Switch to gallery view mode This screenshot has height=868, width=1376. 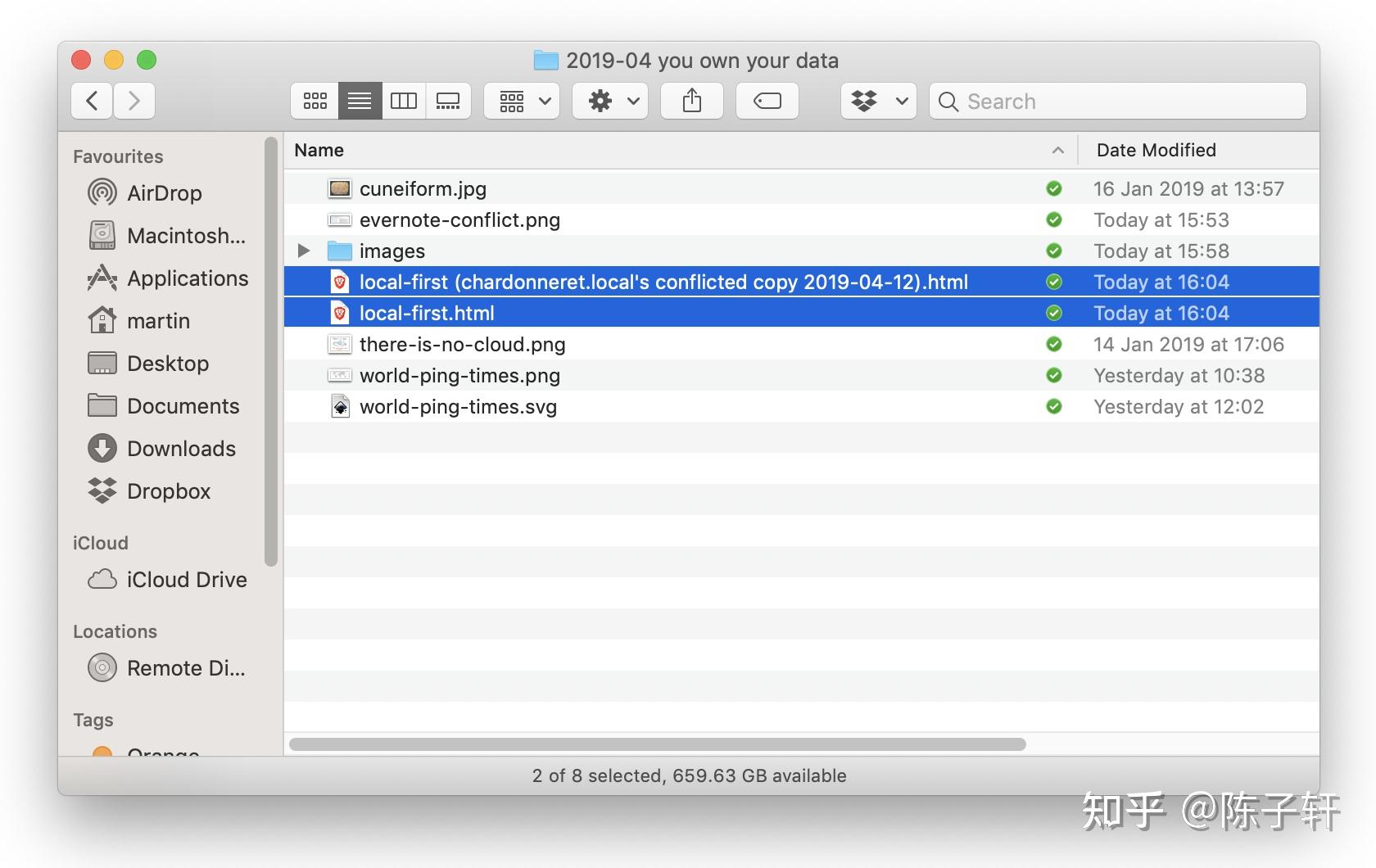(x=448, y=101)
